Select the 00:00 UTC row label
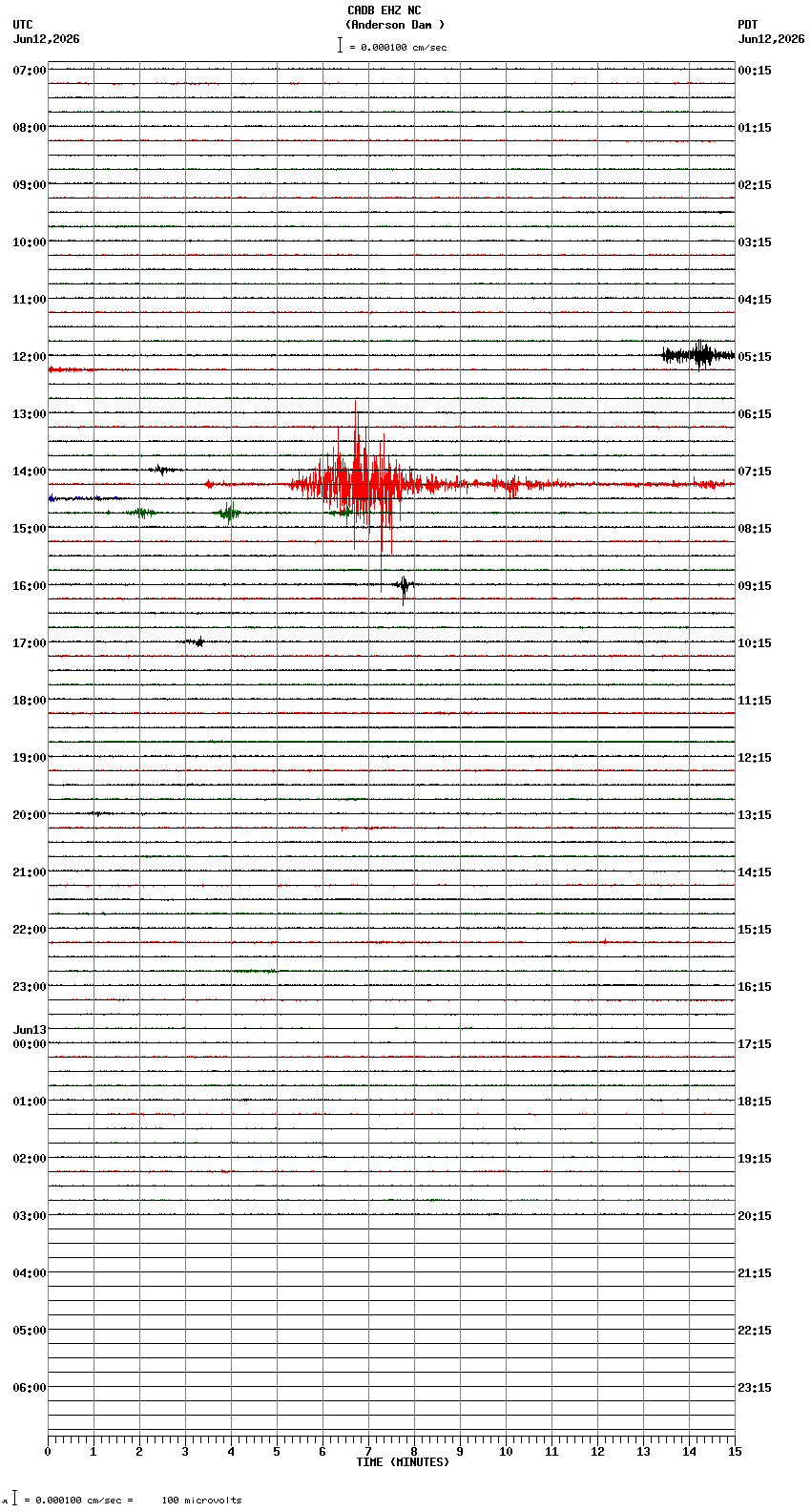Screen dimensions: 811x1512 (x=30, y=1044)
